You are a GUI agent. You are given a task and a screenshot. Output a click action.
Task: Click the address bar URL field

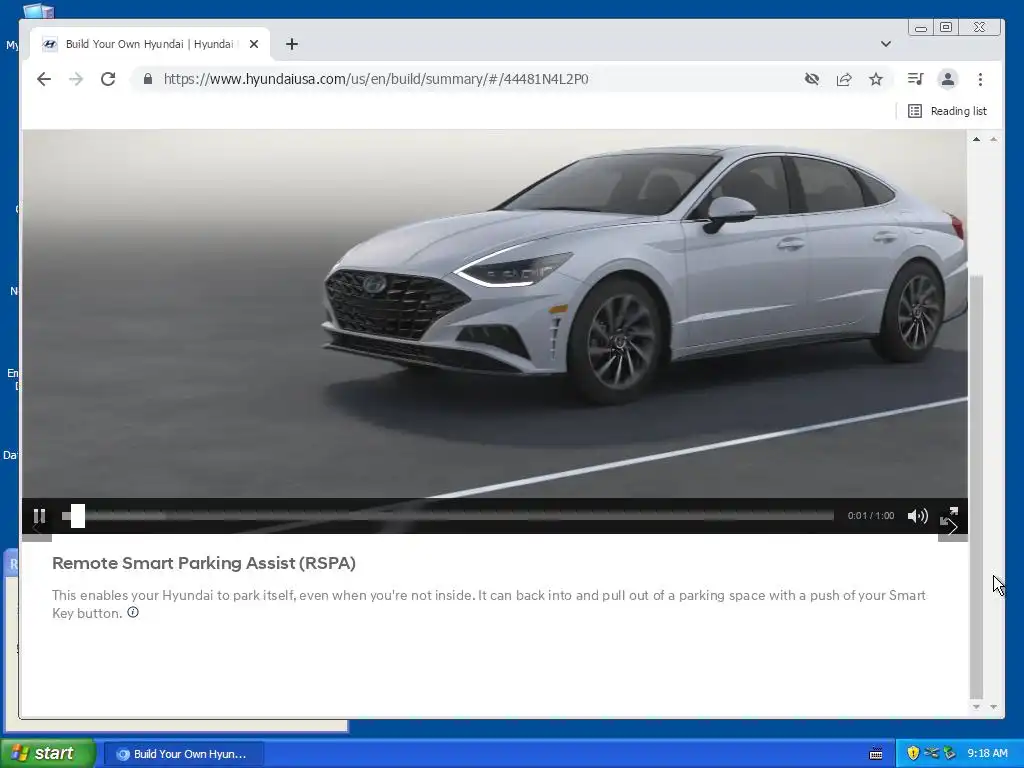pyautogui.click(x=470, y=79)
